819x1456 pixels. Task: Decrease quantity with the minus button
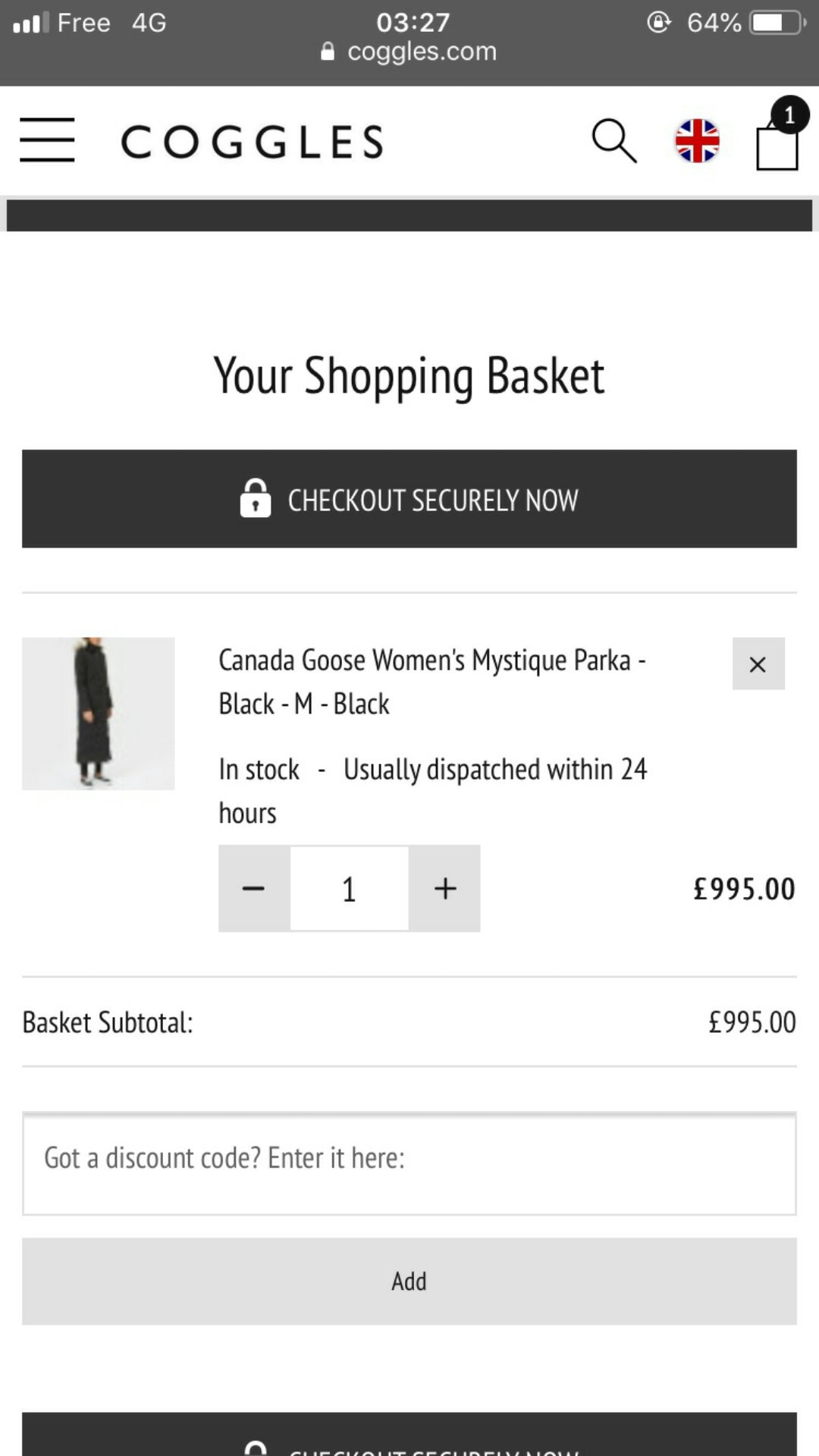[254, 888]
